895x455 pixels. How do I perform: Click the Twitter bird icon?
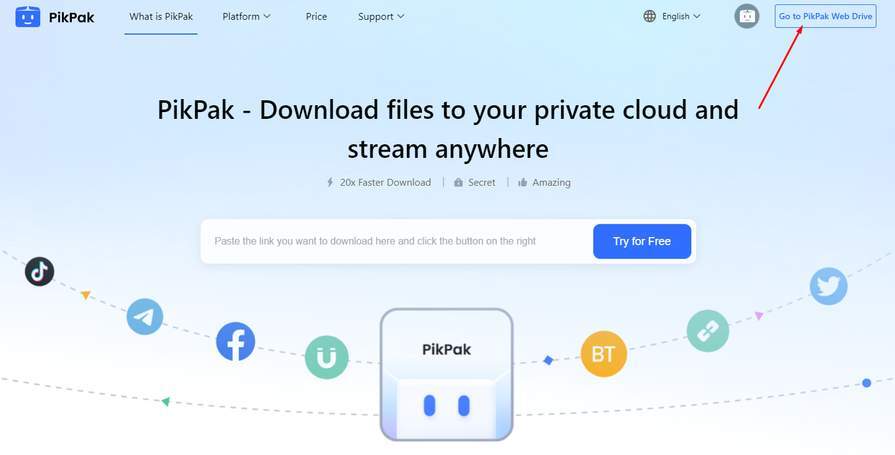(x=828, y=286)
